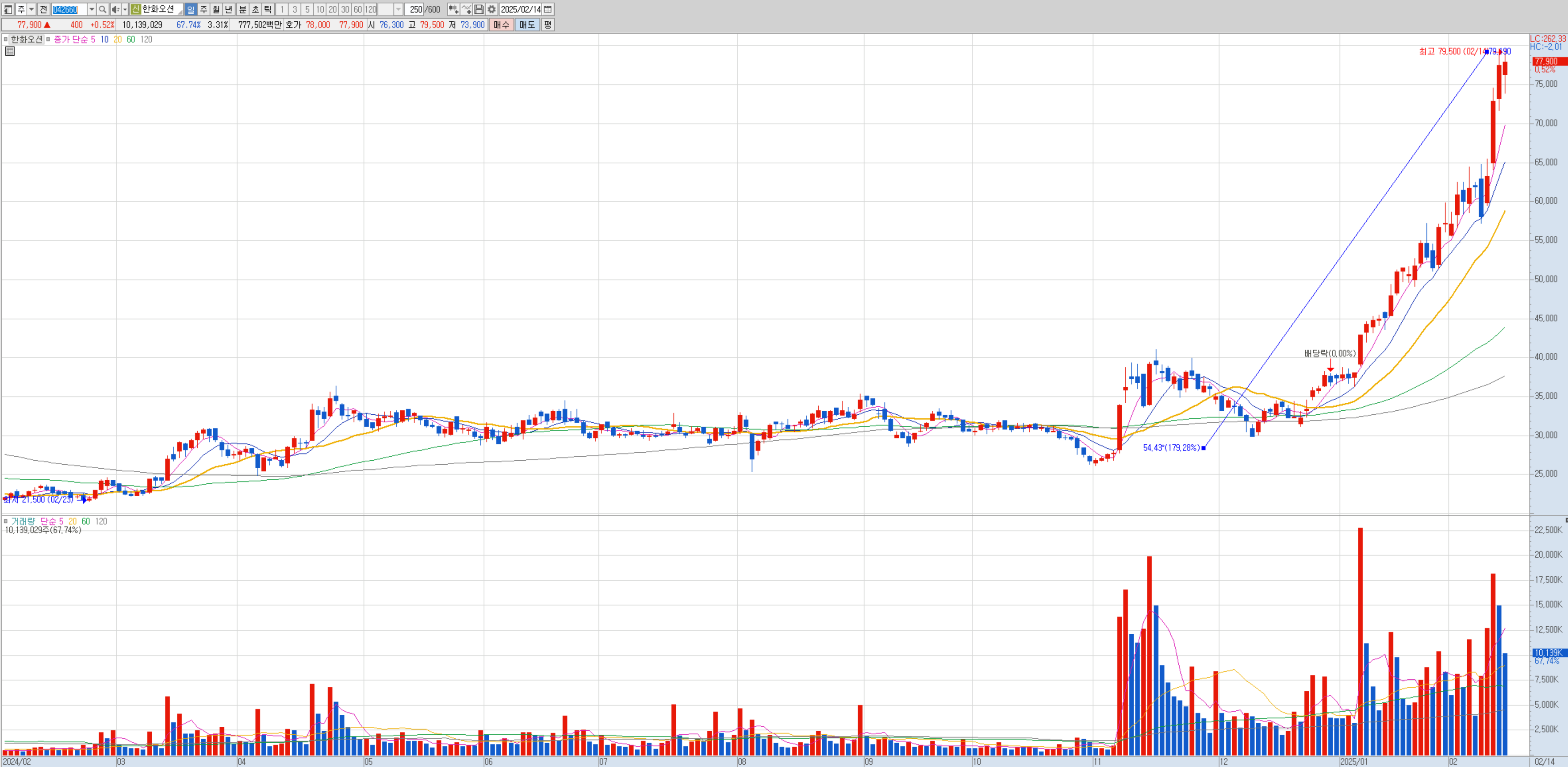The image size is (1568, 767).
Task: Click the stock search magnifier icon
Action: tap(102, 9)
